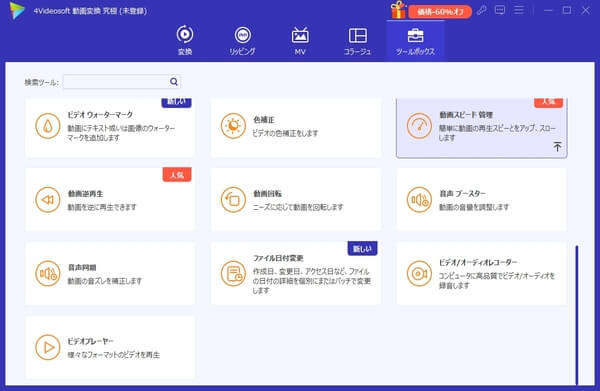Open ビデオ/オーディオレコーダー tool title
Screen dimensions: 600x391
[478, 262]
